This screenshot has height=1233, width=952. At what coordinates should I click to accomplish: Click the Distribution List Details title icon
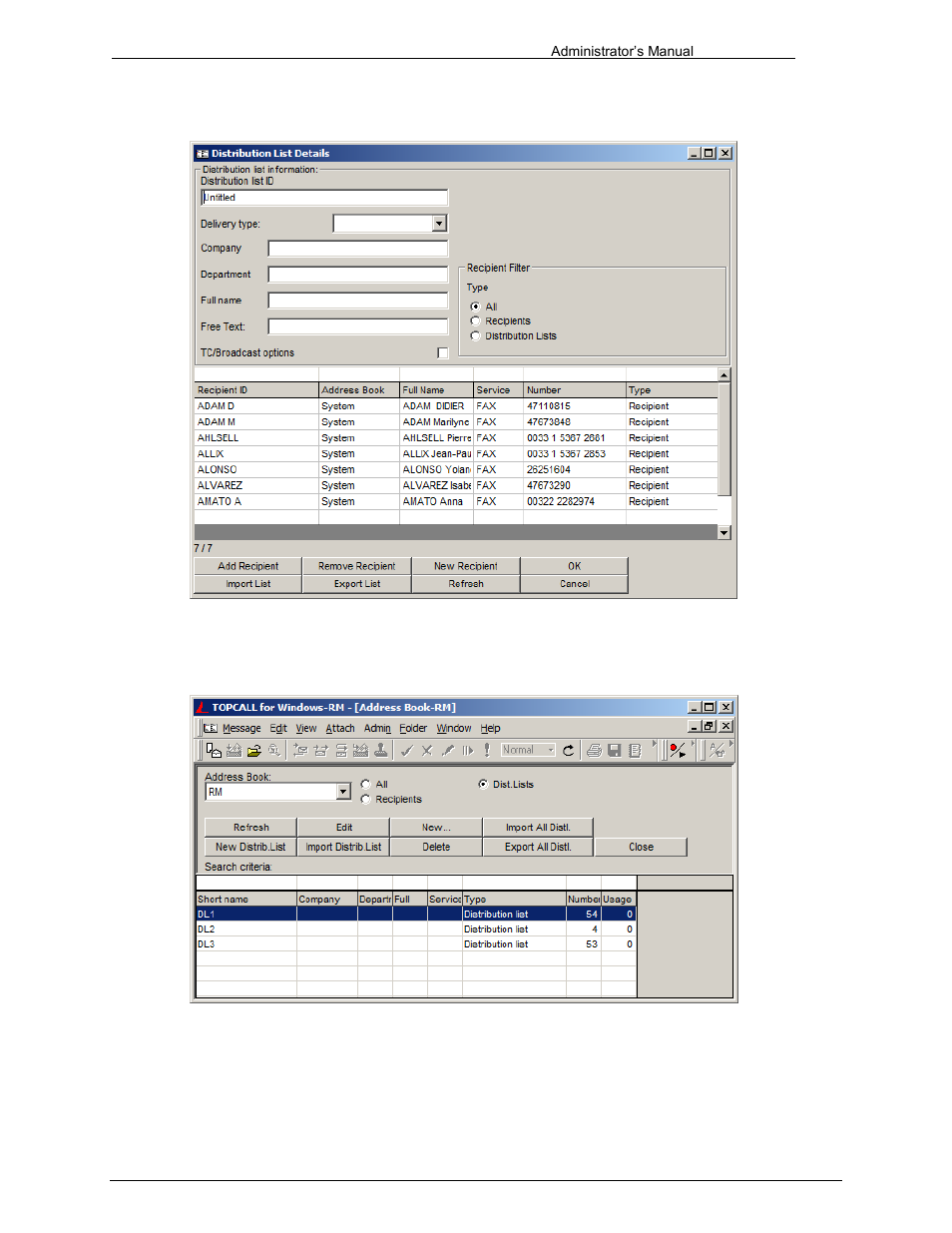[x=203, y=154]
